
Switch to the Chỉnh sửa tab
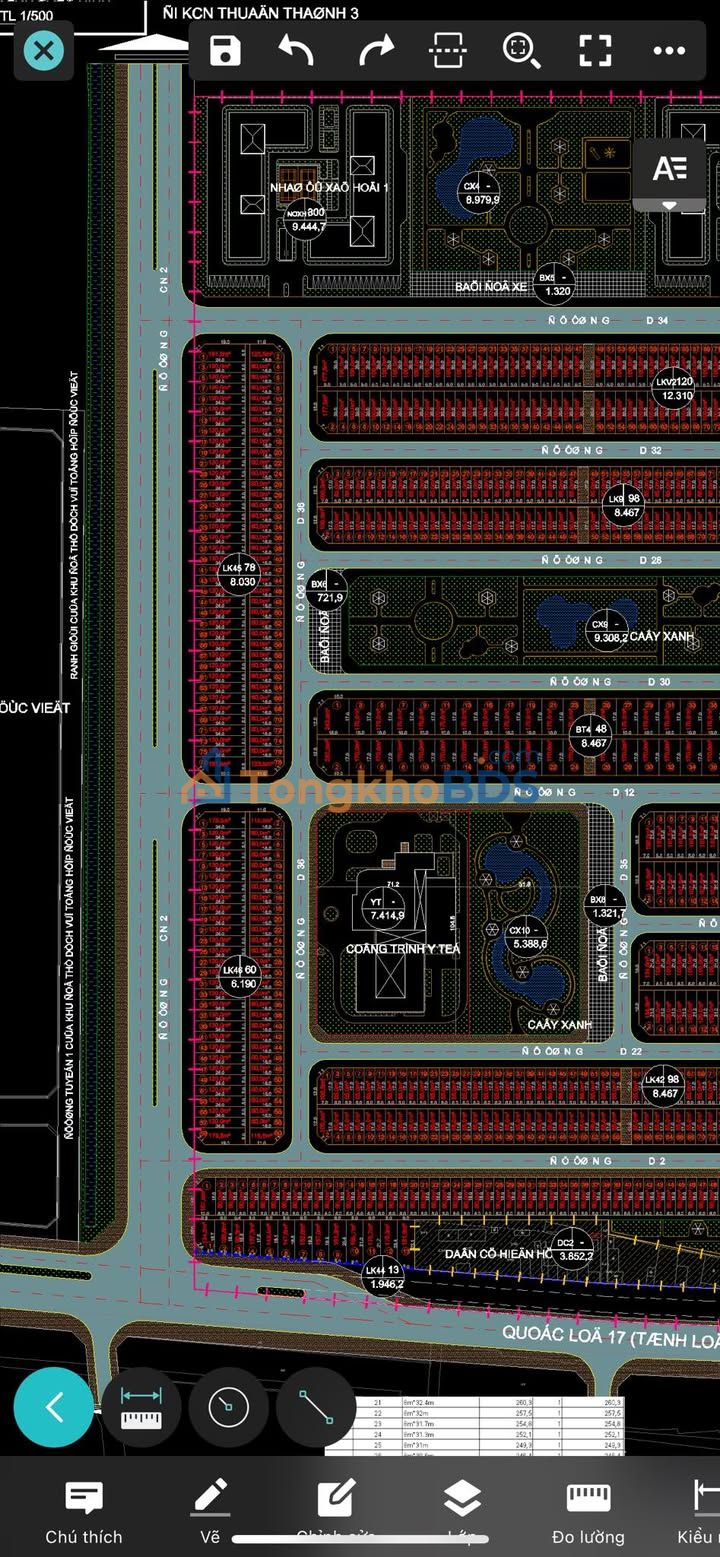point(335,1513)
